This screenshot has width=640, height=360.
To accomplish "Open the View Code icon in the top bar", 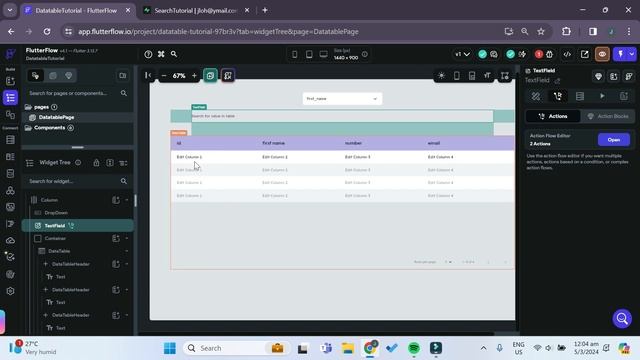I will (x=567, y=54).
